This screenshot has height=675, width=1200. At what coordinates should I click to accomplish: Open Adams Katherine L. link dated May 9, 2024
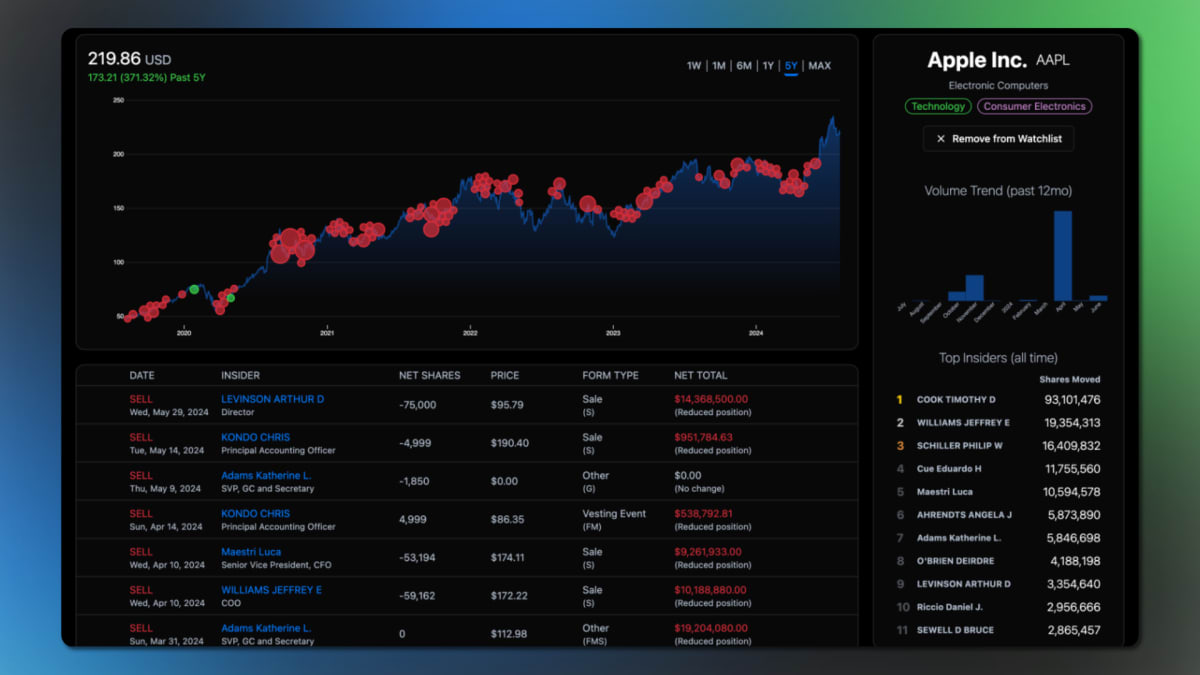[266, 475]
